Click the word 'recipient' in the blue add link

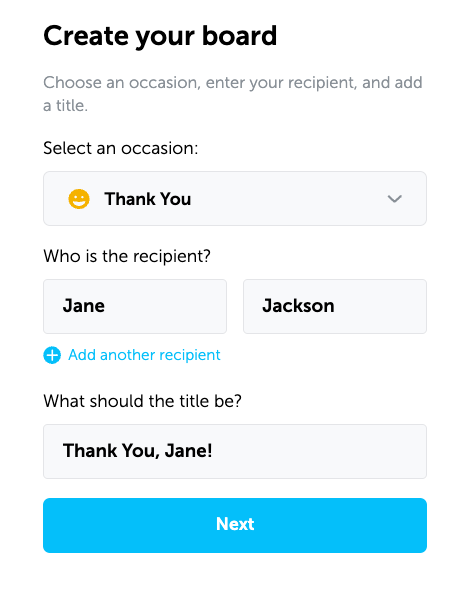[x=190, y=355]
